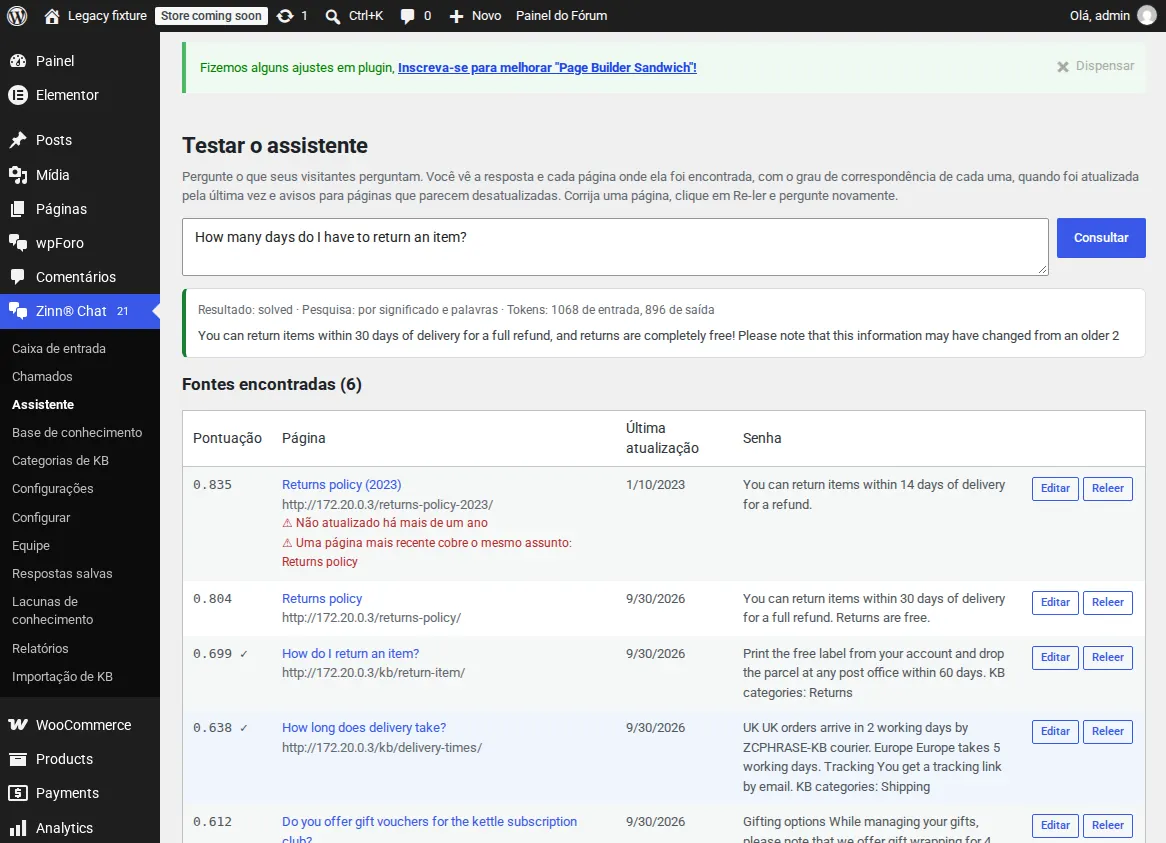
Task: Click the Comentários speech bubble icon
Action: tap(18, 277)
